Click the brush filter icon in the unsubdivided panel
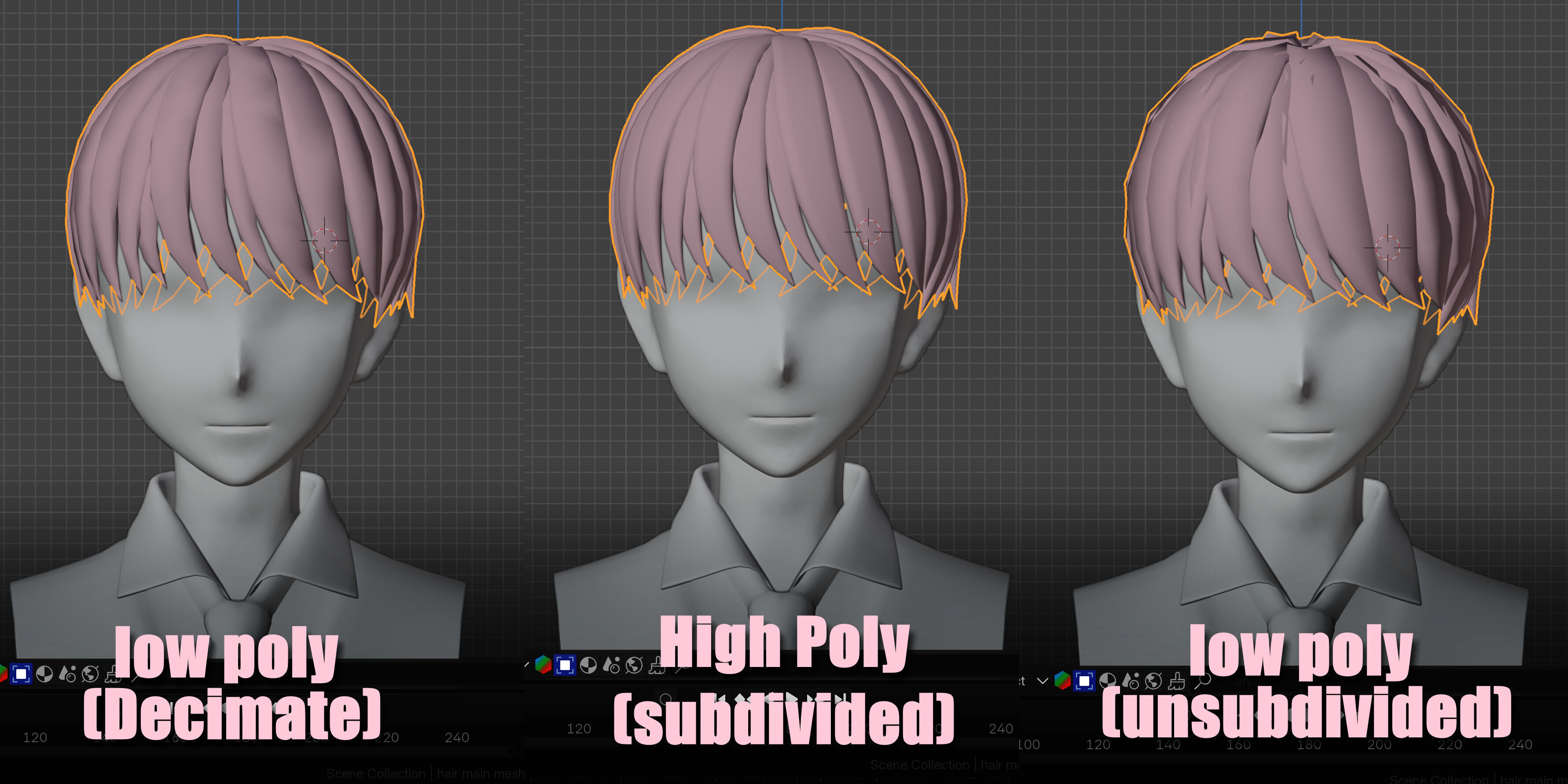Screen dimensions: 1568x784 [1177, 681]
